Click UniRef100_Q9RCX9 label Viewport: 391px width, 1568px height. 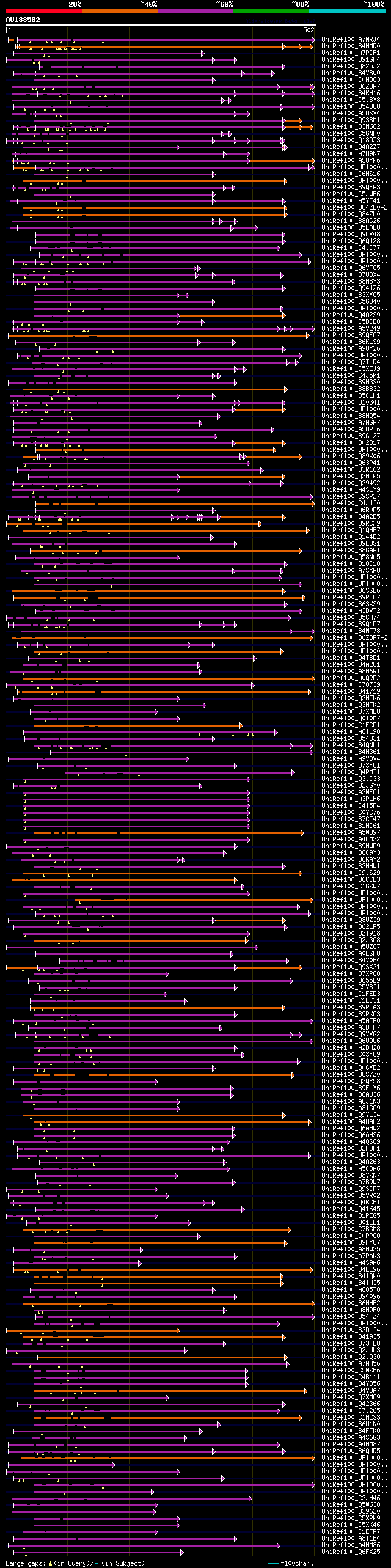coord(351,524)
